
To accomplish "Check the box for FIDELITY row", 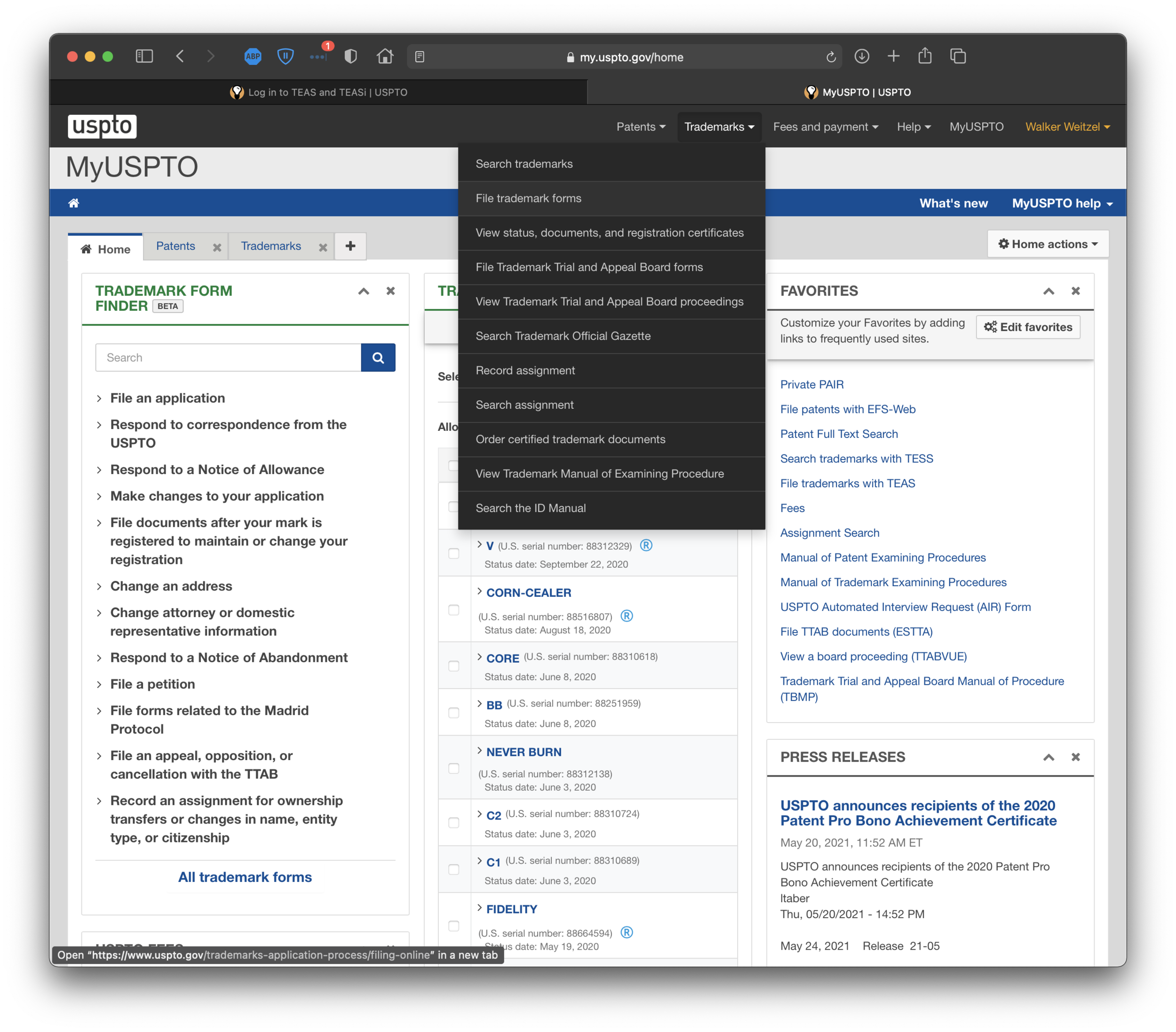I will point(453,926).
